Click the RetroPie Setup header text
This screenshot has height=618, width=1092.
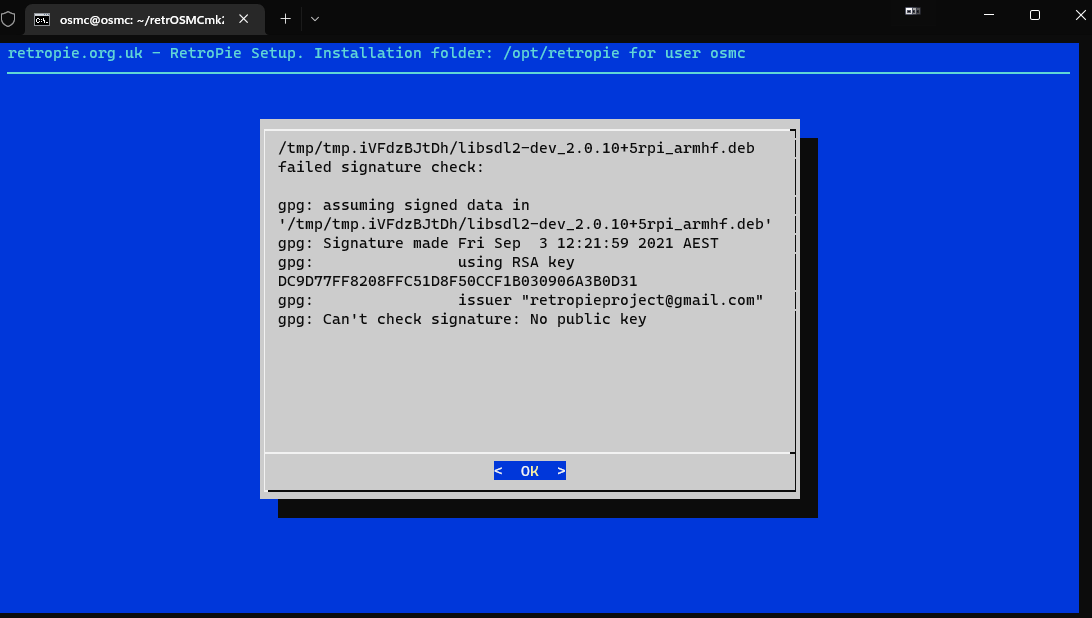(376, 53)
